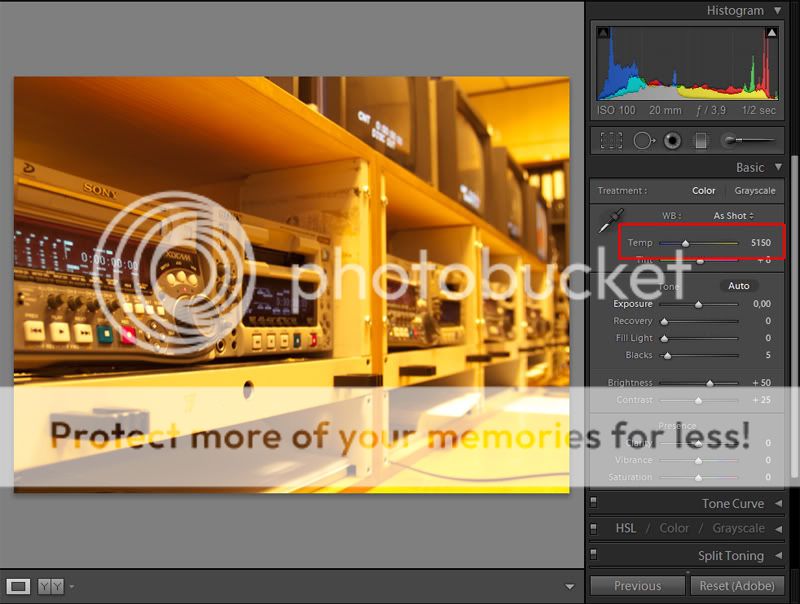The image size is (800, 604).
Task: Open the Grayscale tab in HSL panel
Action: pyautogui.click(x=738, y=528)
